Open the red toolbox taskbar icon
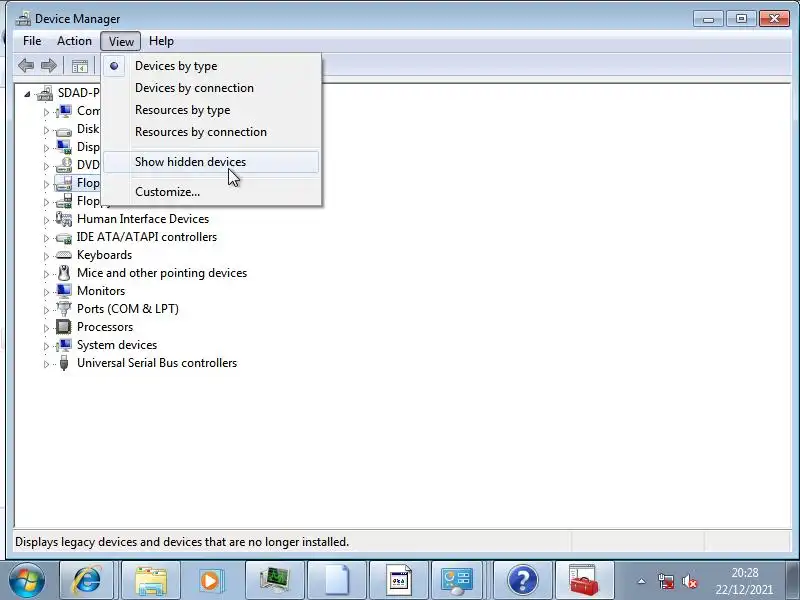The width and height of the screenshot is (800, 600). [584, 580]
